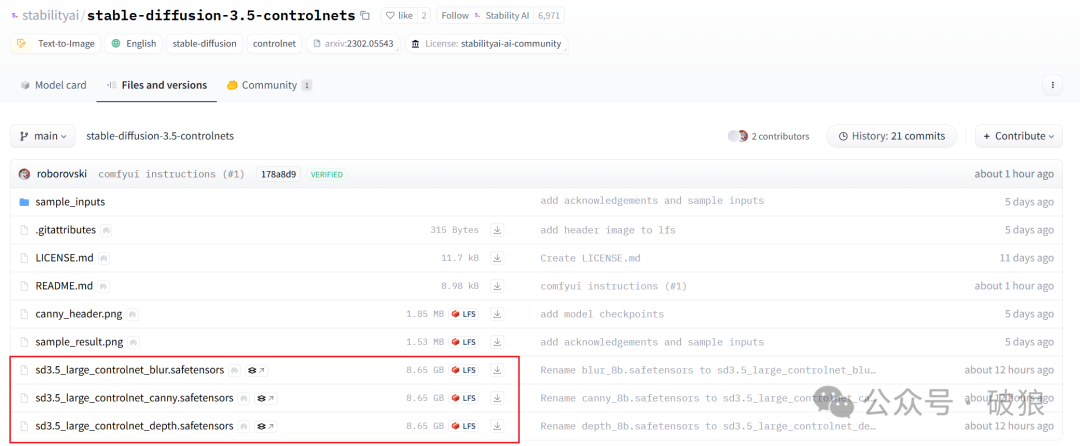Open the sample_inputs folder
This screenshot has width=1080, height=446.
pyautogui.click(x=70, y=202)
